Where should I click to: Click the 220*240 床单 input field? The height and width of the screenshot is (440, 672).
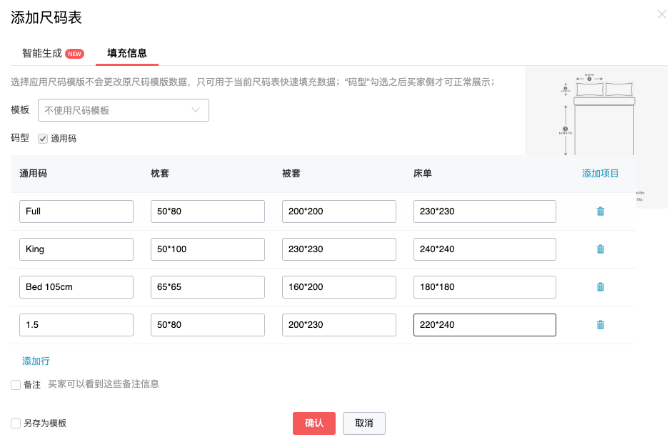484,325
